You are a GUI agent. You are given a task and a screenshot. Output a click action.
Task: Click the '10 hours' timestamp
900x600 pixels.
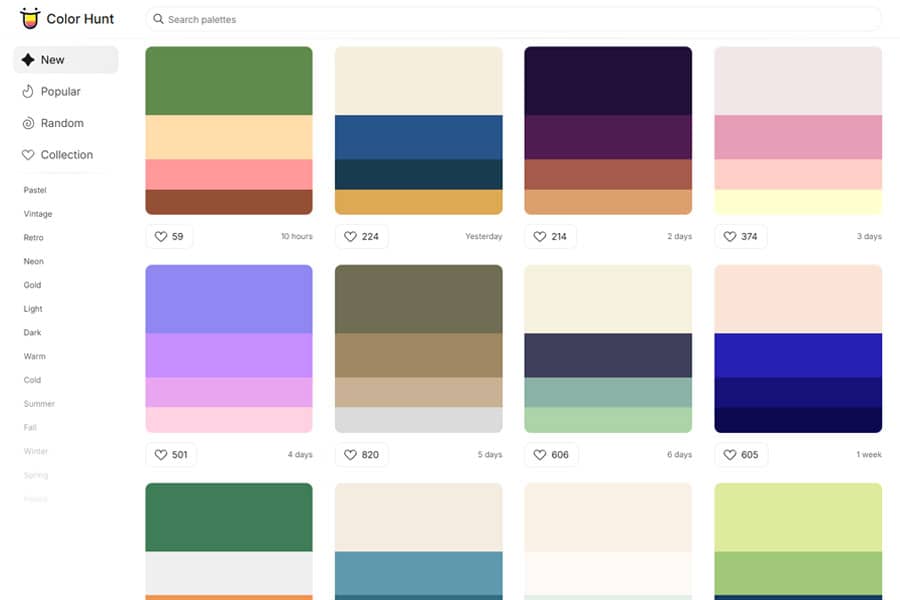(x=297, y=237)
